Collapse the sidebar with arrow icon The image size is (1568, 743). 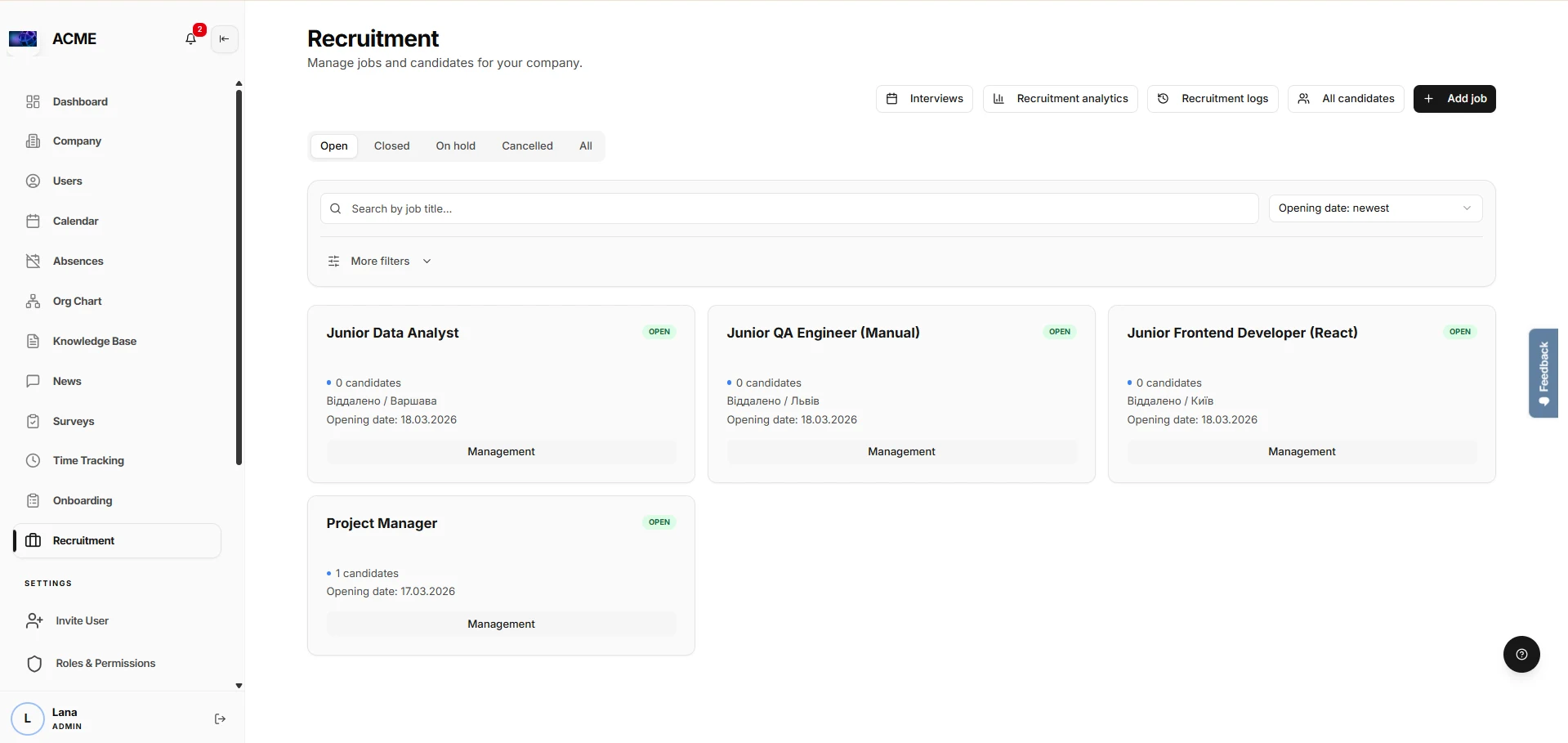tap(225, 38)
